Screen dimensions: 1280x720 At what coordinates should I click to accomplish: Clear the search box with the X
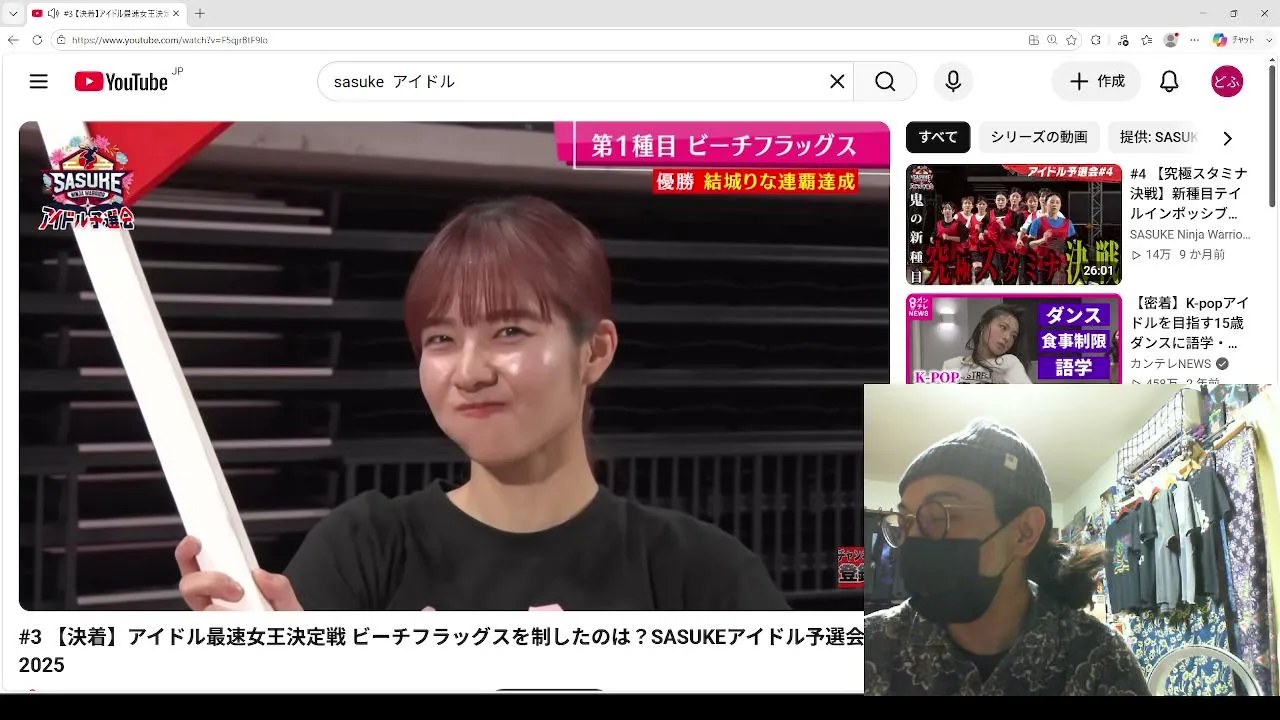coord(837,82)
